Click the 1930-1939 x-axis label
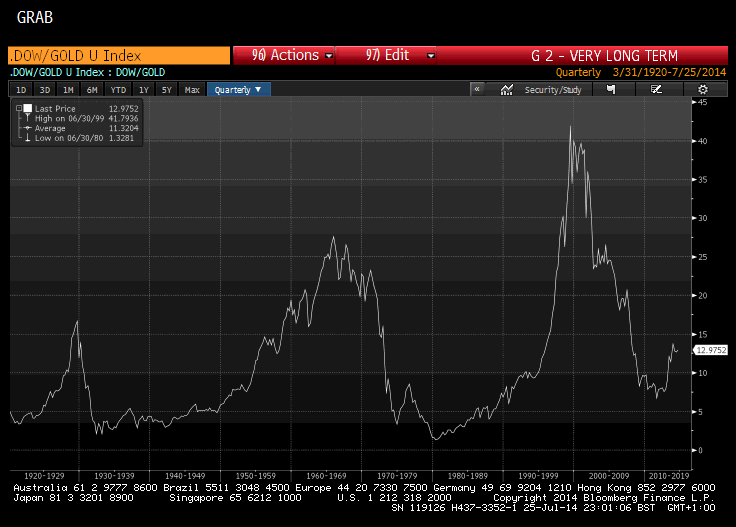Viewport: 736px width, 527px height. coord(114,475)
